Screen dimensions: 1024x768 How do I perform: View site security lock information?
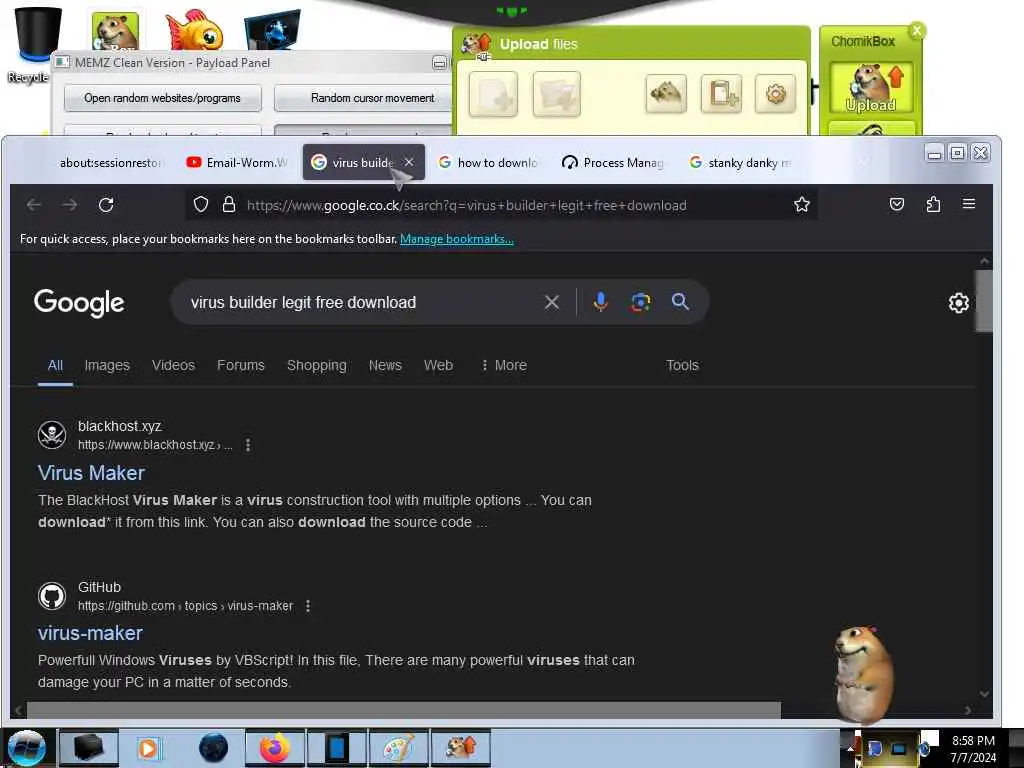tap(229, 205)
